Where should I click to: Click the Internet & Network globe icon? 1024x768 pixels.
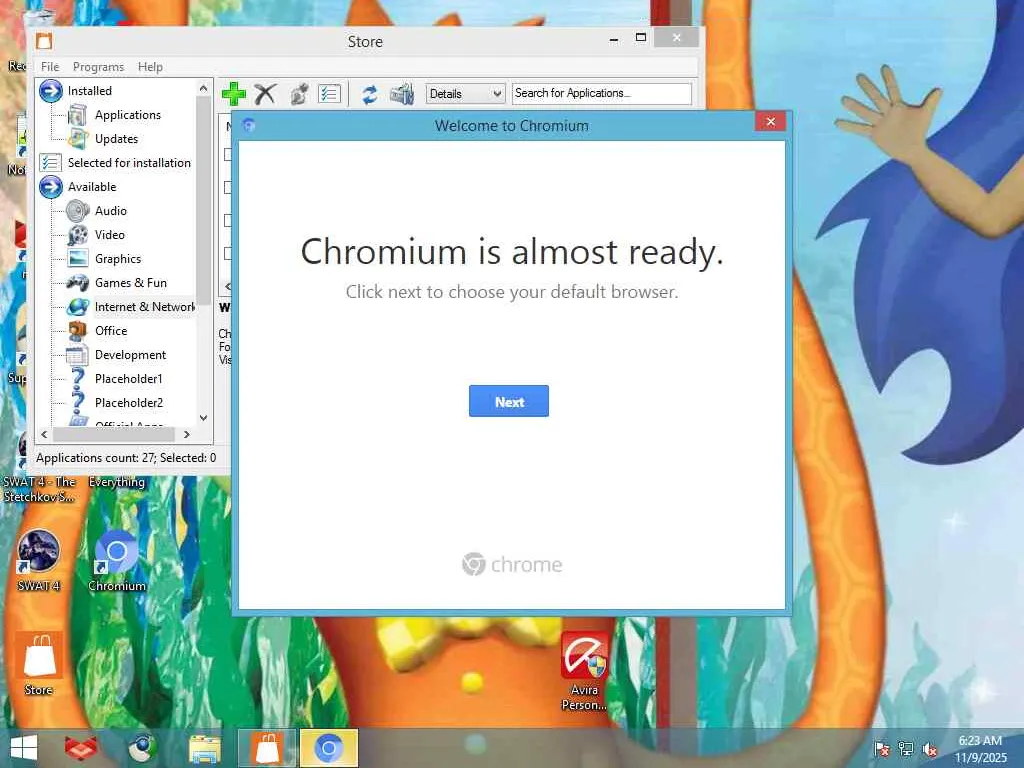(78, 306)
